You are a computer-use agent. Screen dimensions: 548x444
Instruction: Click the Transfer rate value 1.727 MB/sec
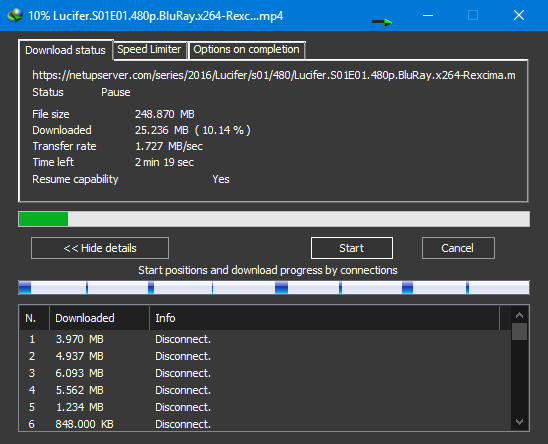click(x=169, y=146)
